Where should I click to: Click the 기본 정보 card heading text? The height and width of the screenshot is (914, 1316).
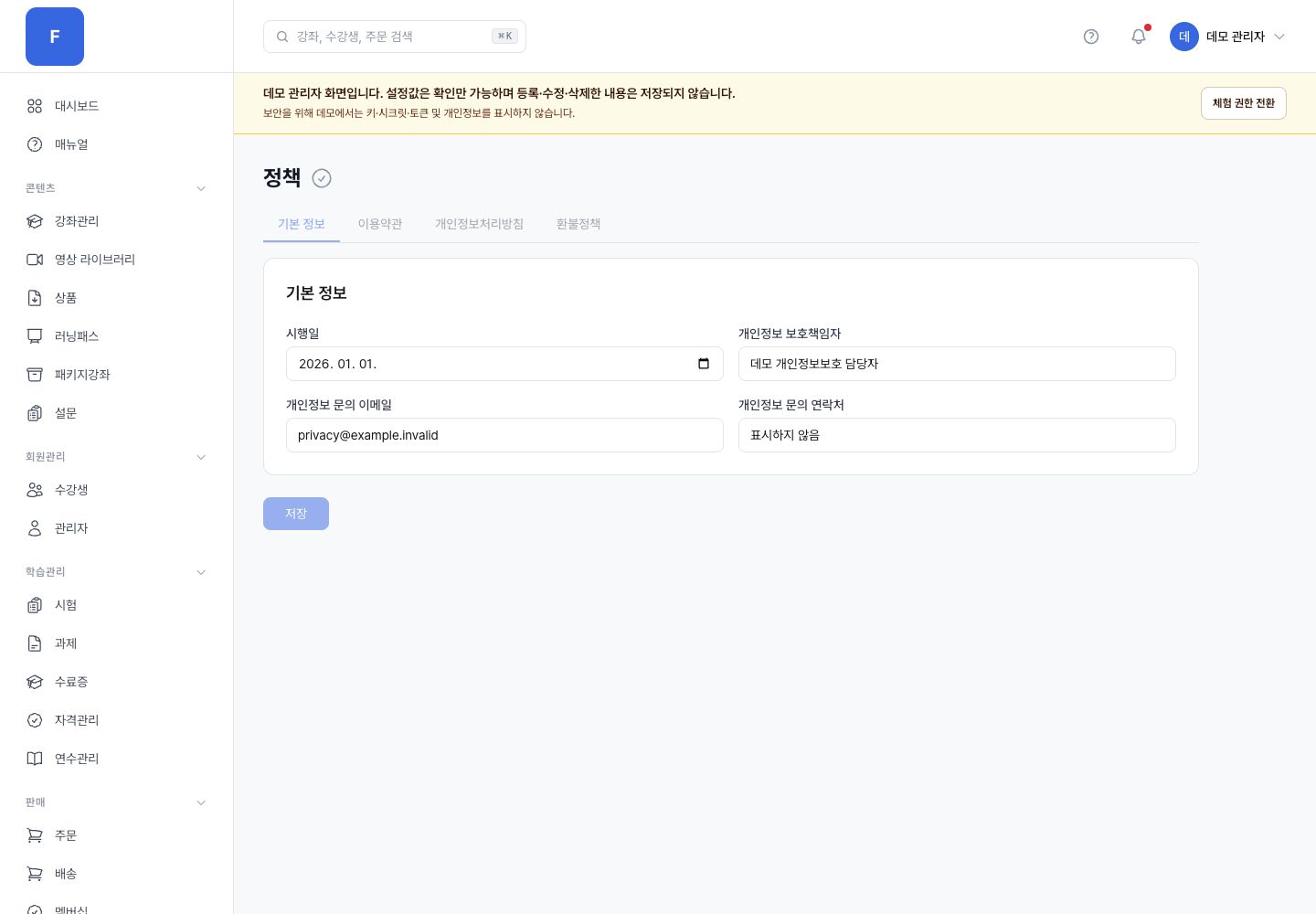point(316,293)
